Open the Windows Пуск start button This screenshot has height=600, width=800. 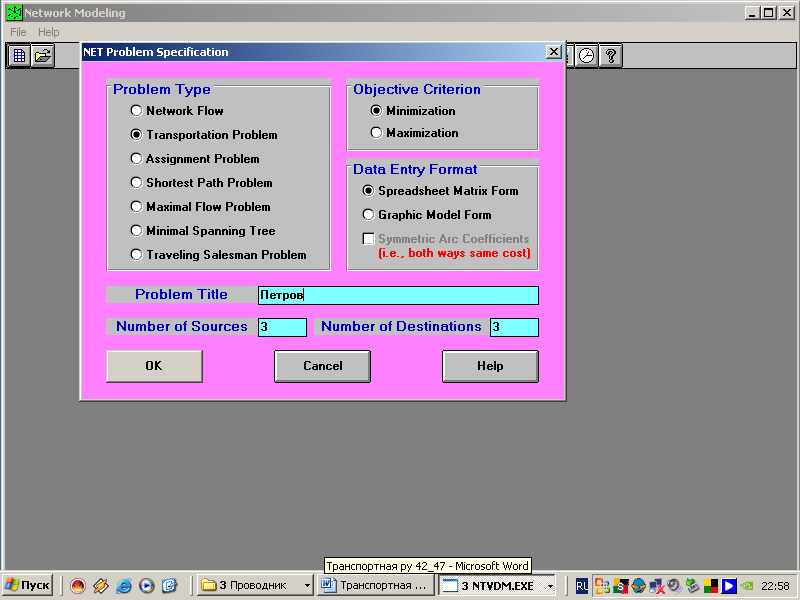point(28,585)
